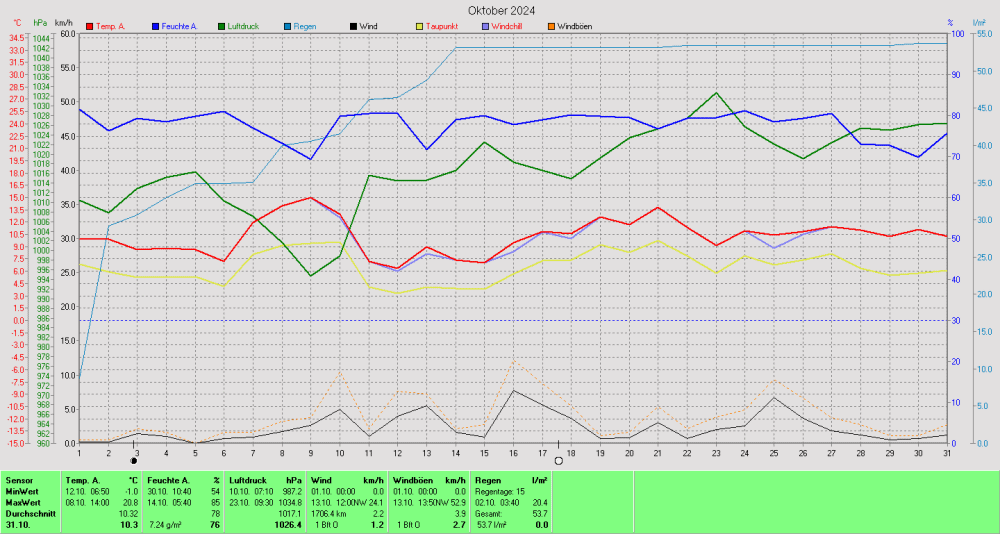The width and height of the screenshot is (1000, 534).
Task: Click the hPa axis unit label
Action: click(40, 22)
